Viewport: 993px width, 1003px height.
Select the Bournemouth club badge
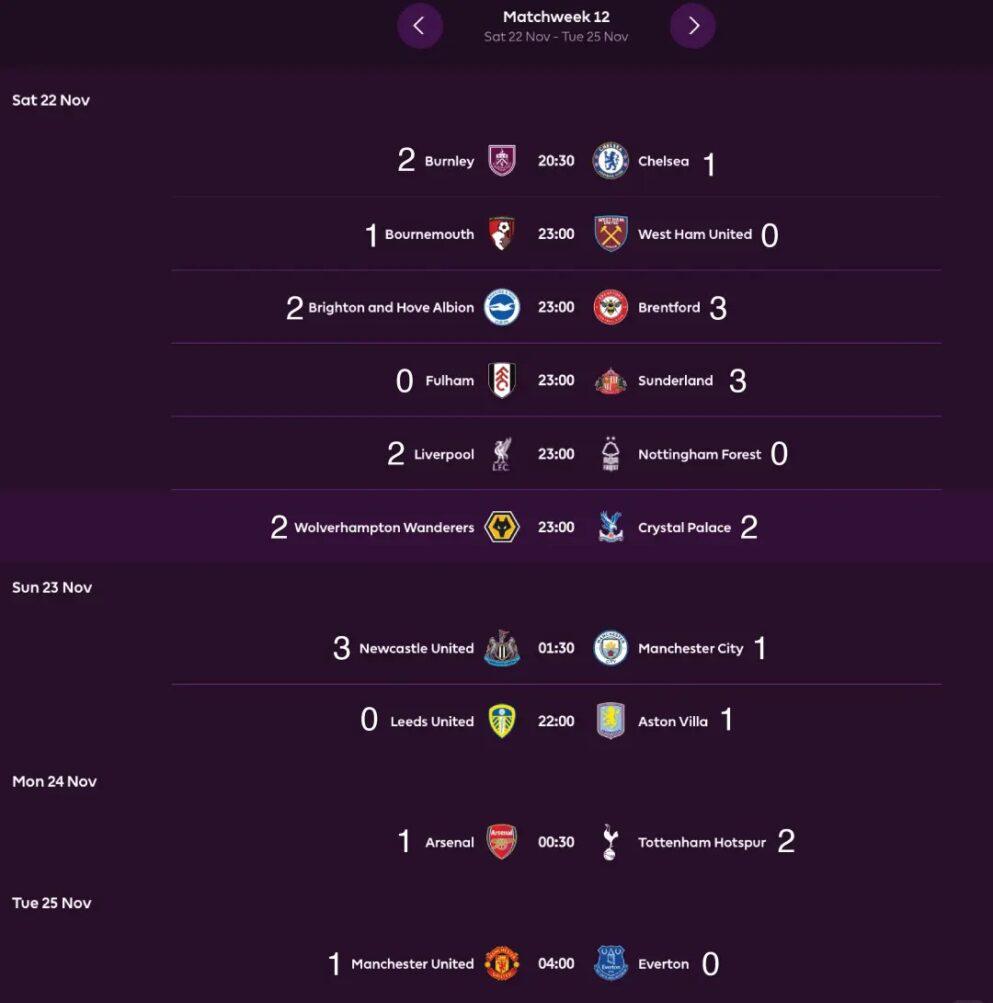[x=502, y=234]
